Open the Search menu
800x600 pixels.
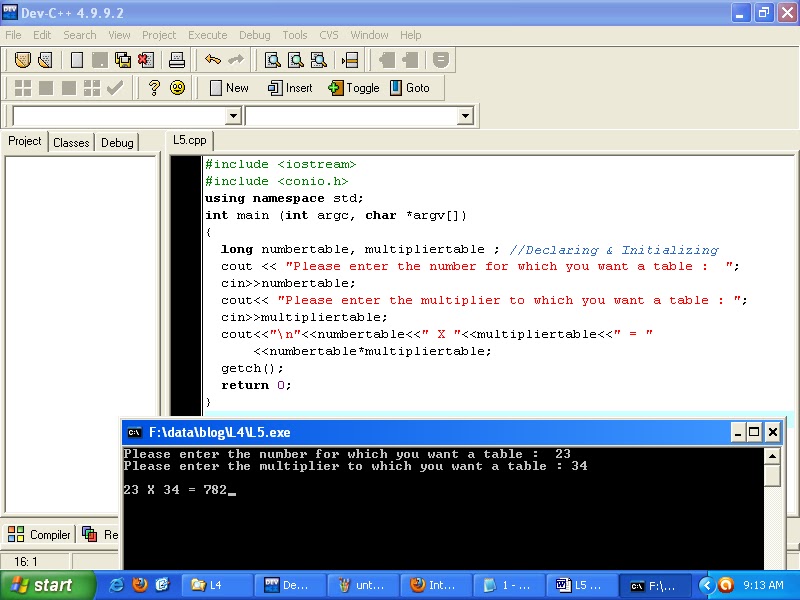(x=80, y=35)
